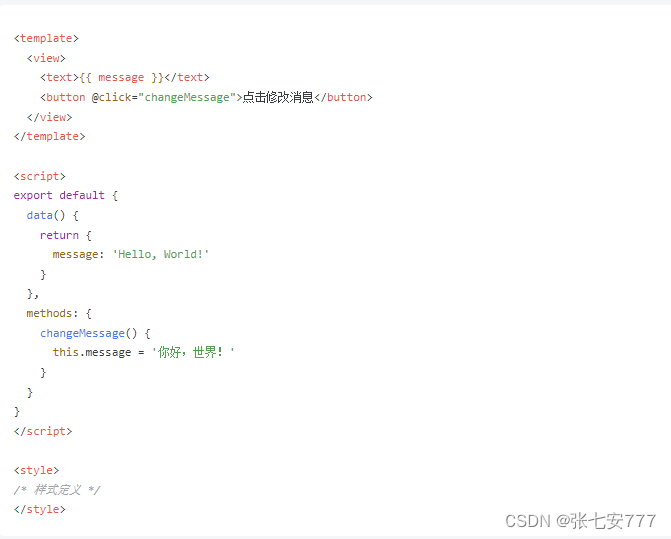Click the 'data() {' line
The height and width of the screenshot is (539, 671).
52,215
